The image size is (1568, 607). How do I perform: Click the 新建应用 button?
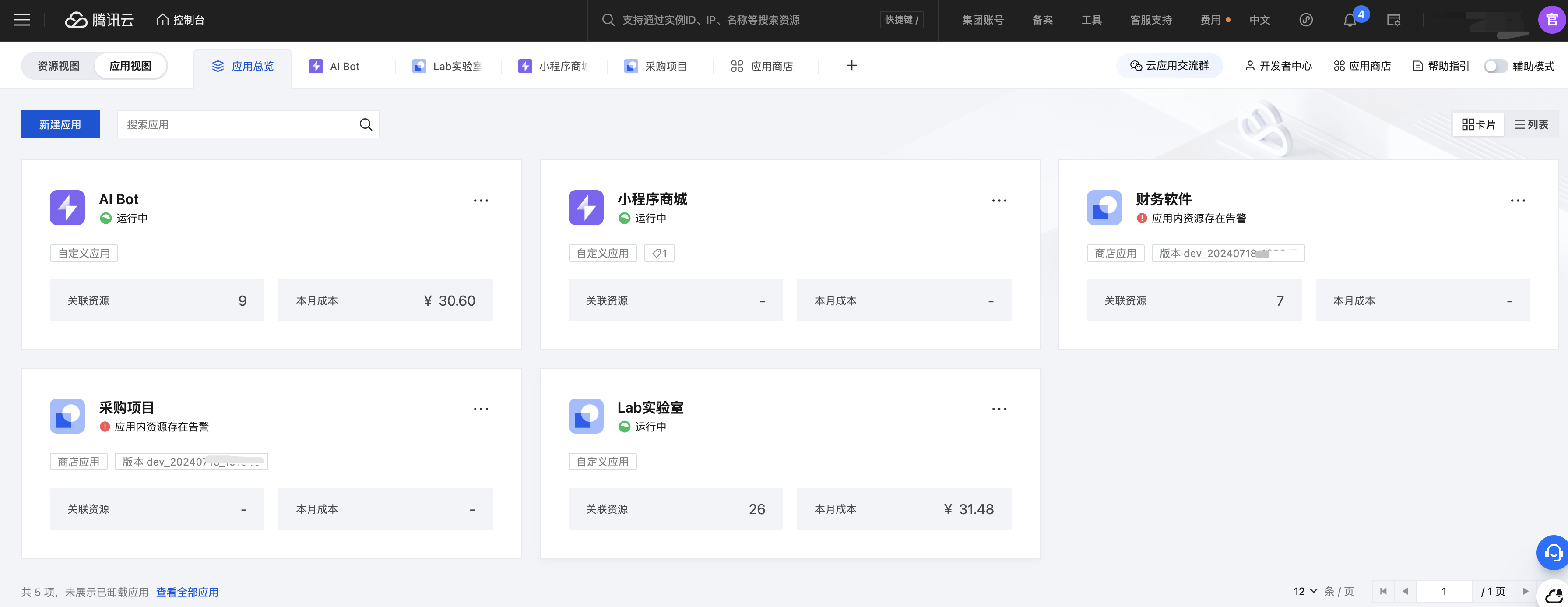click(x=60, y=124)
